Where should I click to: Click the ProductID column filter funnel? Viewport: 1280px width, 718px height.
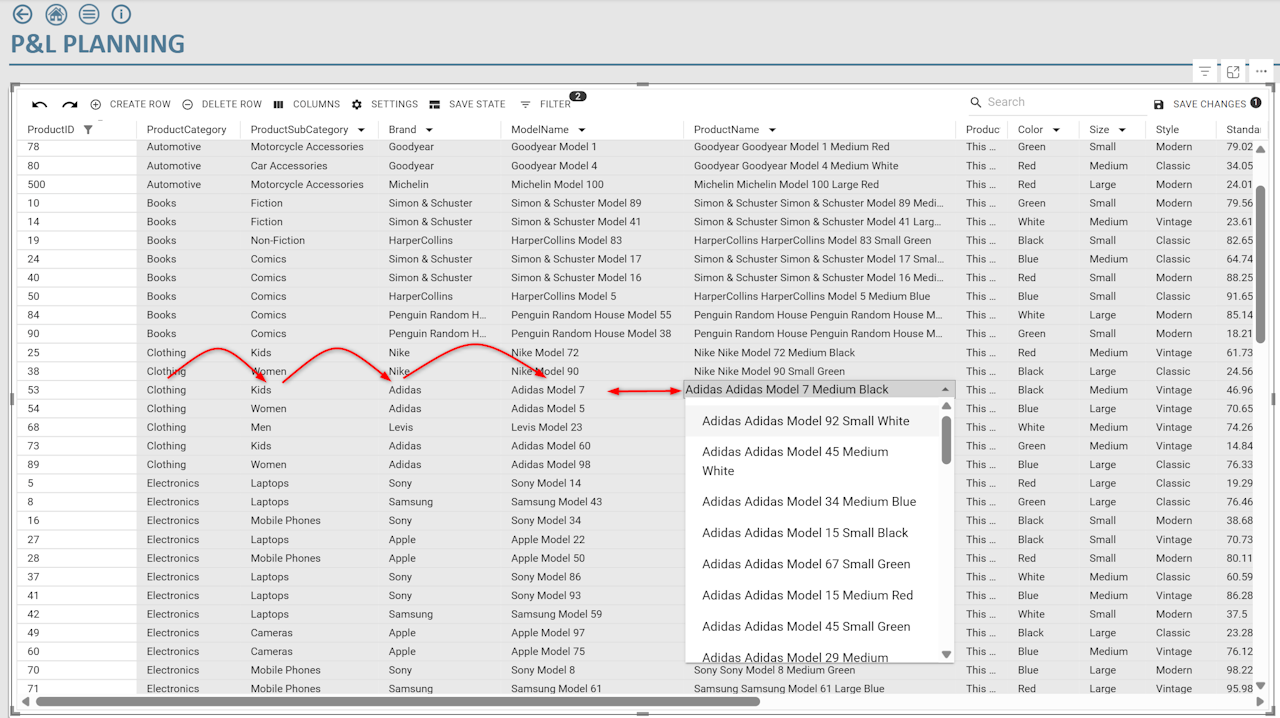click(88, 130)
